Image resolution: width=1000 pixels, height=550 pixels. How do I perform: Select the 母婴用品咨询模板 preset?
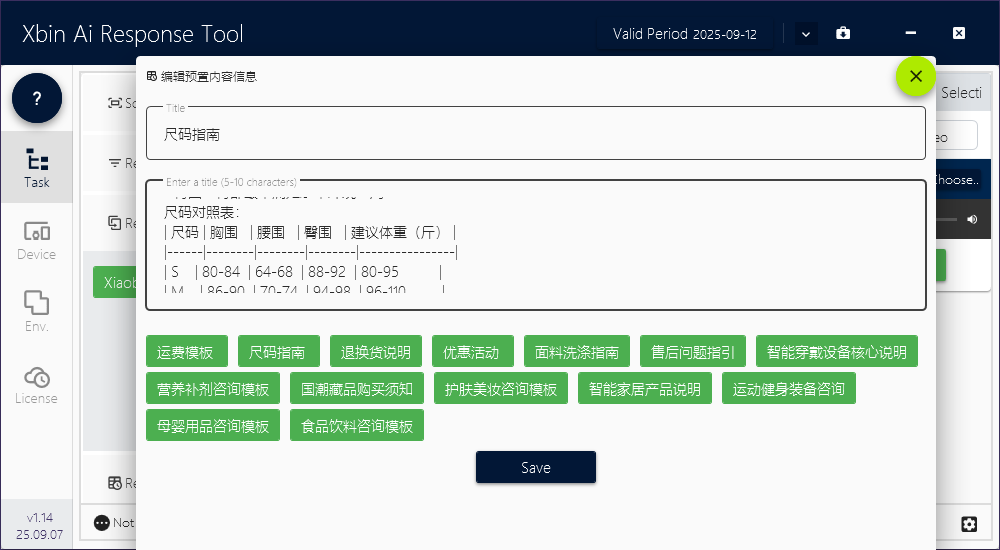click(x=213, y=426)
